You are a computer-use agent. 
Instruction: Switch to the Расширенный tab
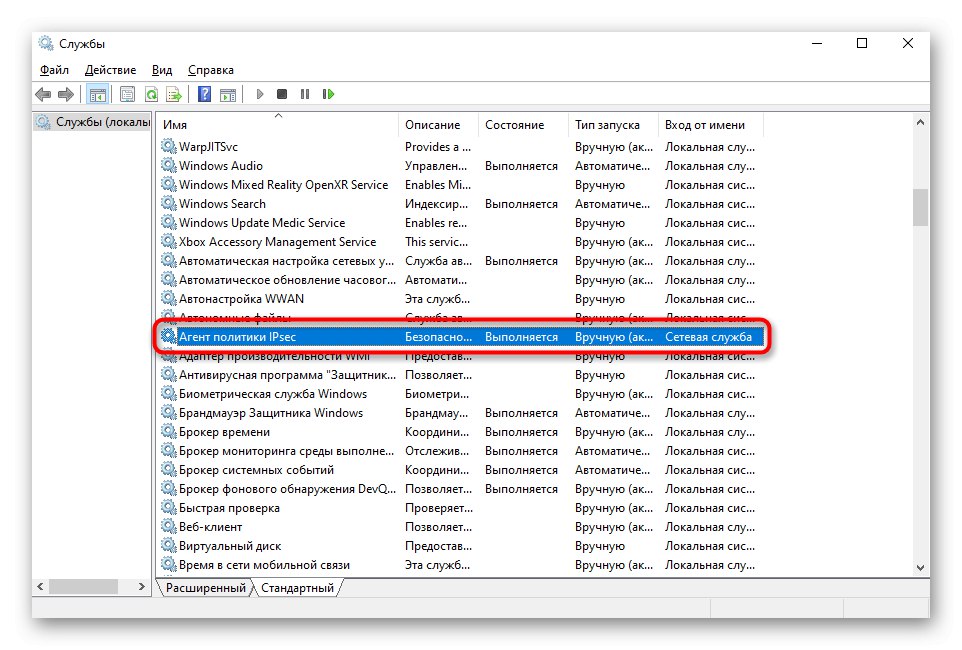pos(206,588)
